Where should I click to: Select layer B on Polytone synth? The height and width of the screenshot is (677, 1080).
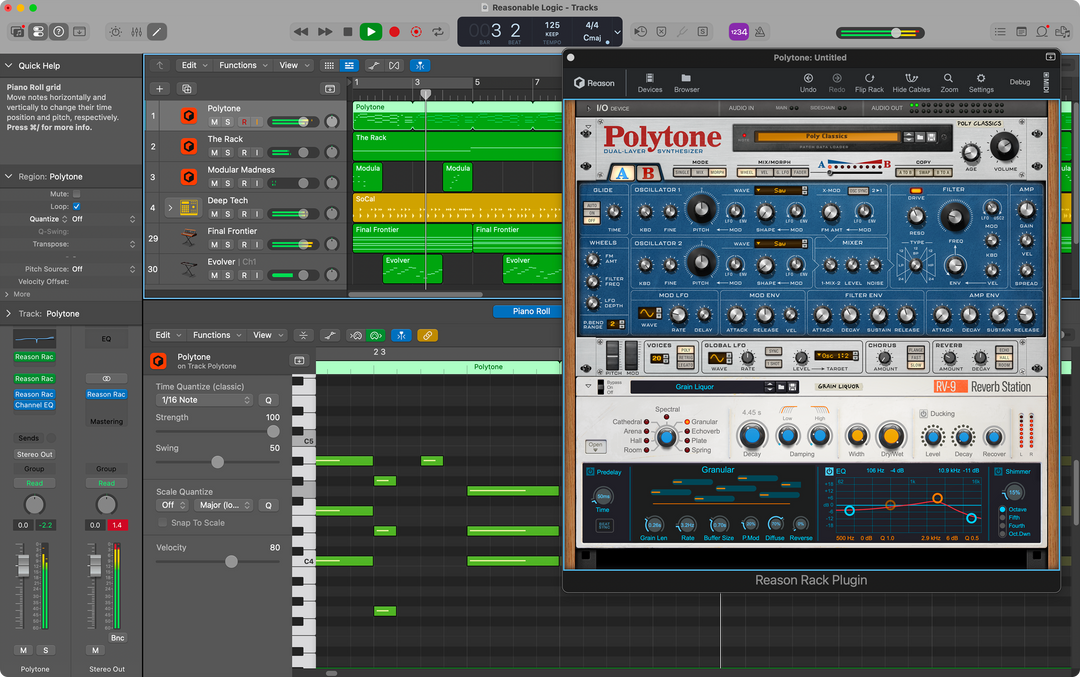point(648,174)
